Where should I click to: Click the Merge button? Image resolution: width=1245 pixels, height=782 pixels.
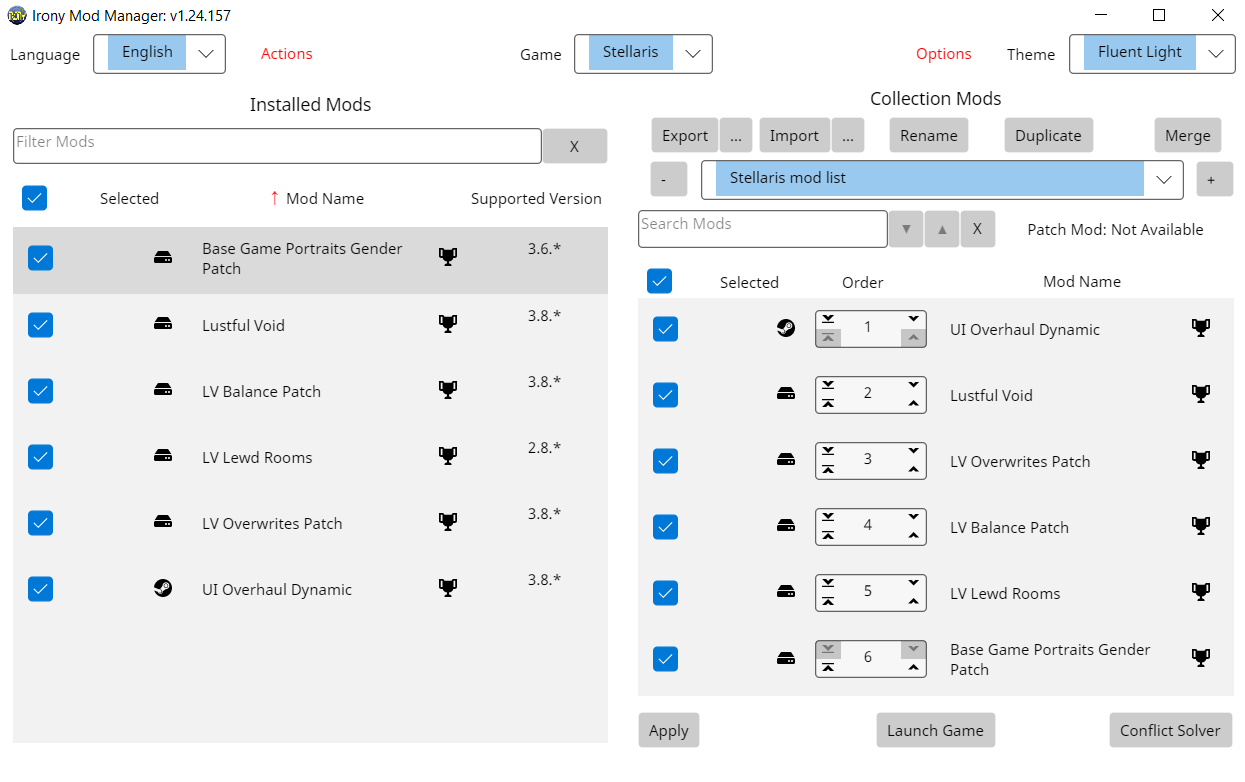[1187, 136]
